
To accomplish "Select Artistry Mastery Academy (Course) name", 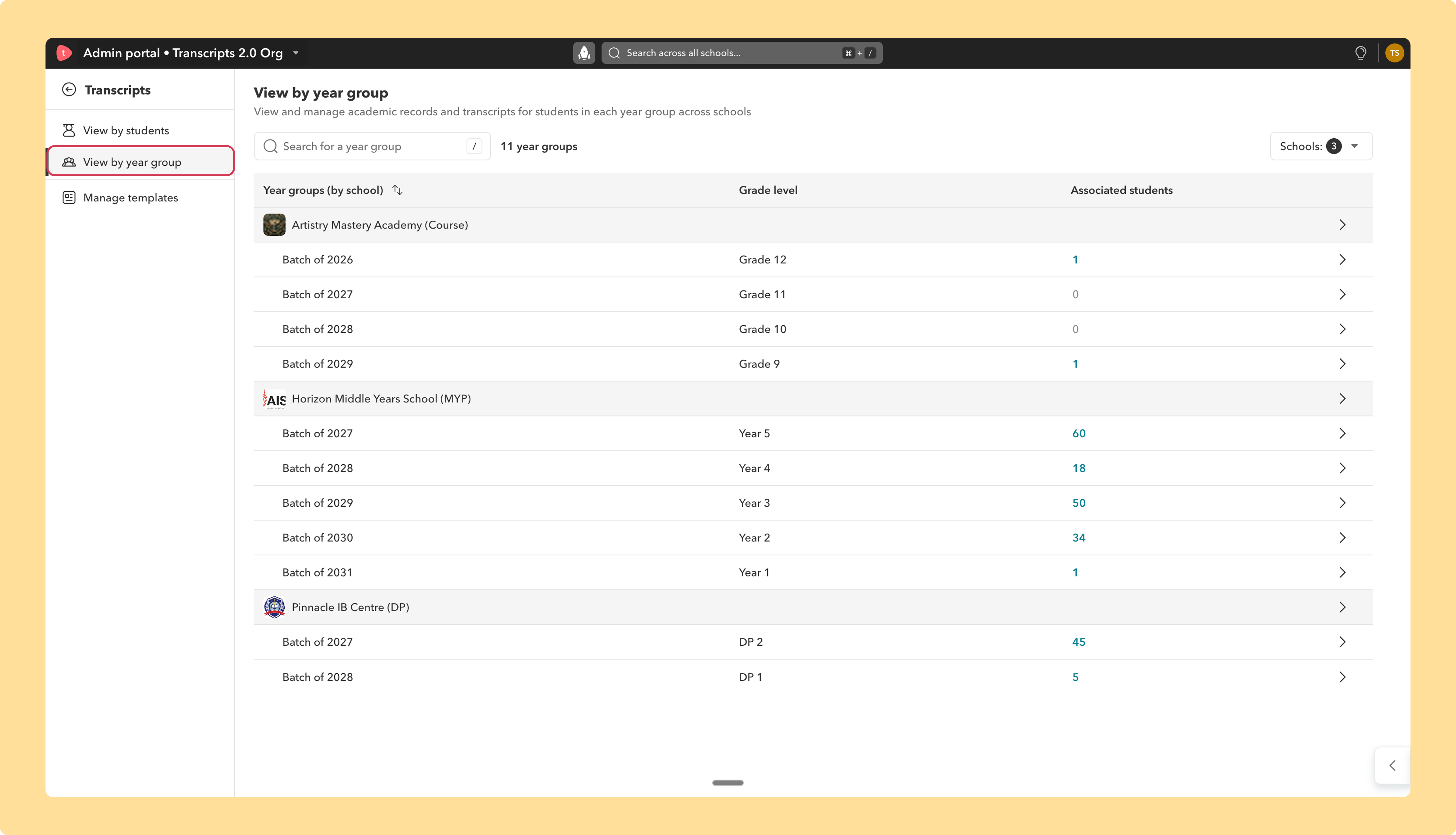I will coord(380,225).
